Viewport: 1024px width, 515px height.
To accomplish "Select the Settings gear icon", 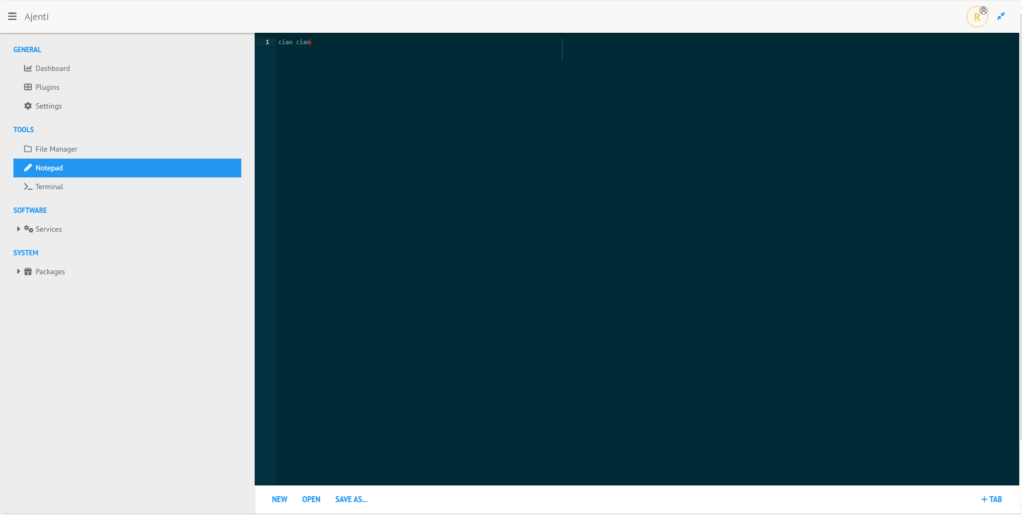I will [x=28, y=106].
